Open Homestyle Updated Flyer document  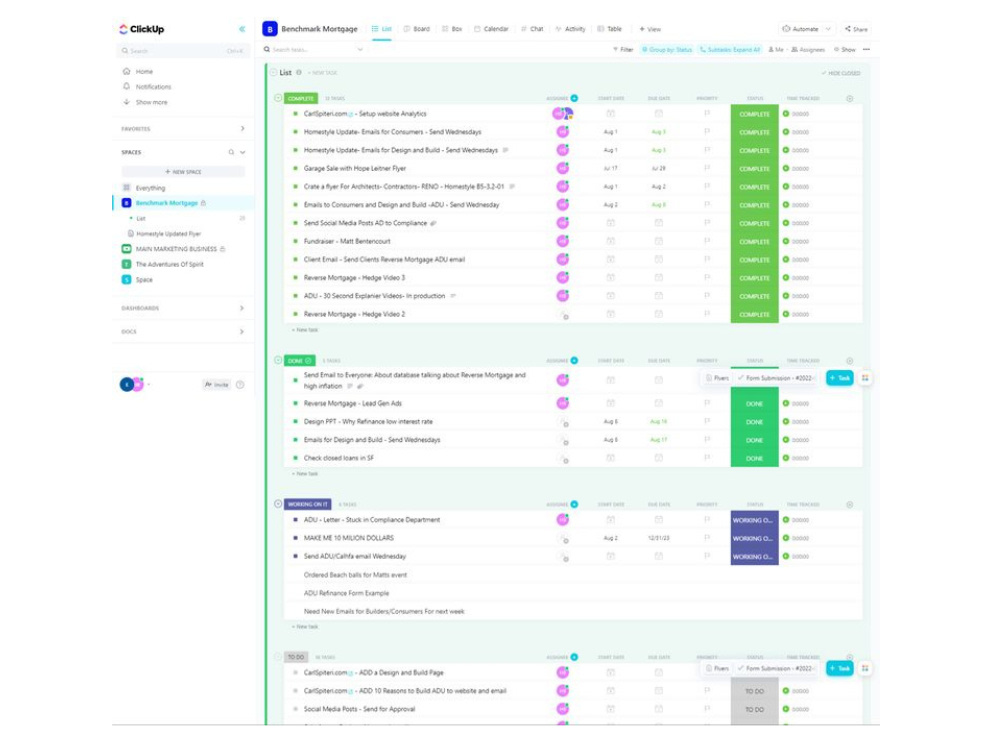pos(168,233)
